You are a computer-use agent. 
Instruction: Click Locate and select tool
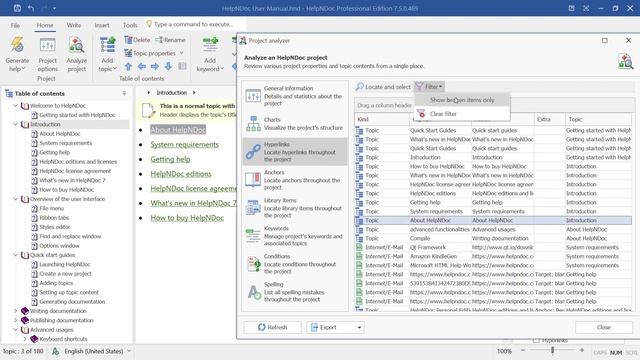click(383, 87)
